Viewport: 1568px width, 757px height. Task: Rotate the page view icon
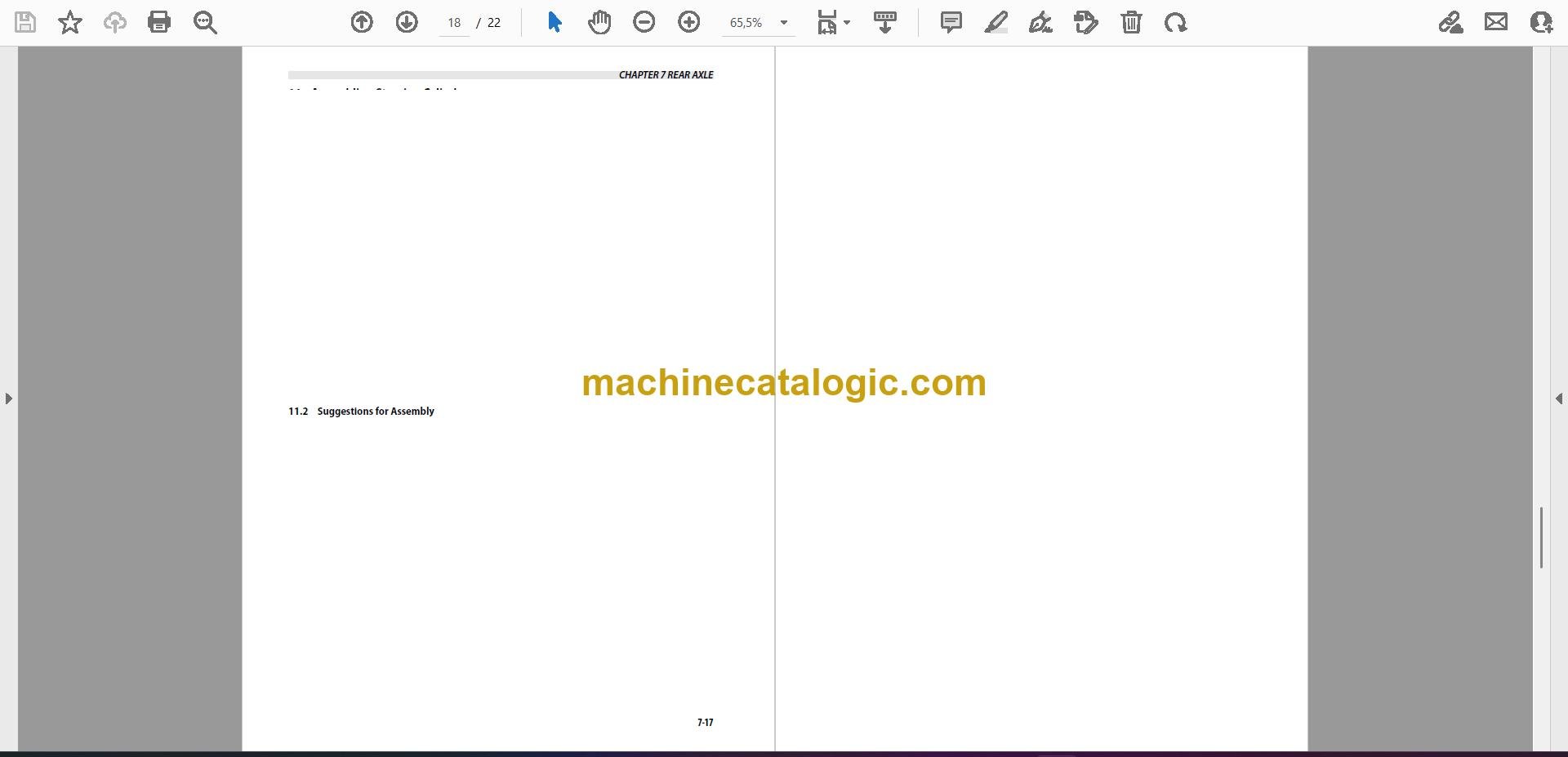point(1176,22)
